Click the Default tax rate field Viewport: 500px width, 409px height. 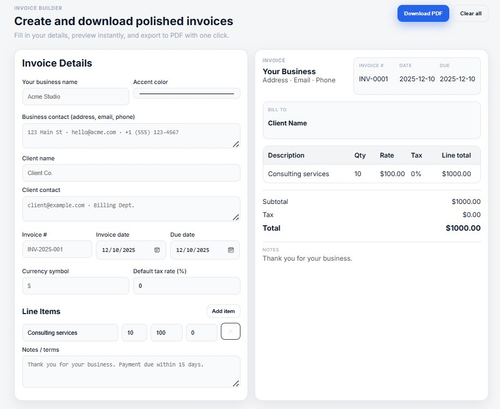point(187,286)
